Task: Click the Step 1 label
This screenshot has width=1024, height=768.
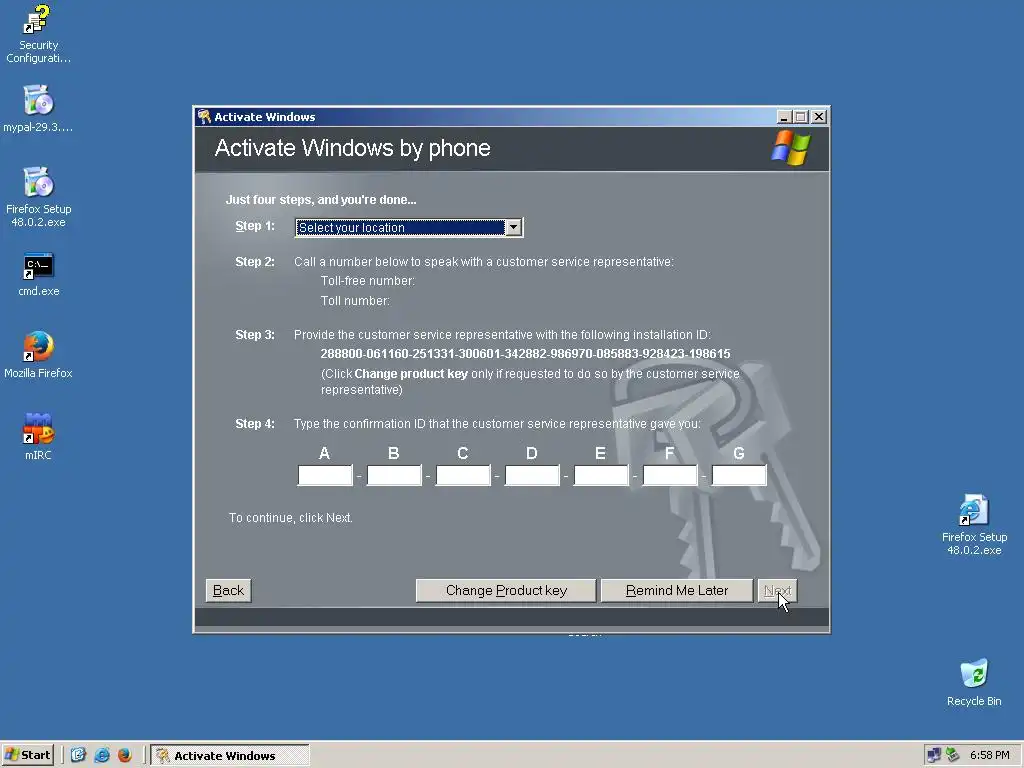Action: click(255, 226)
